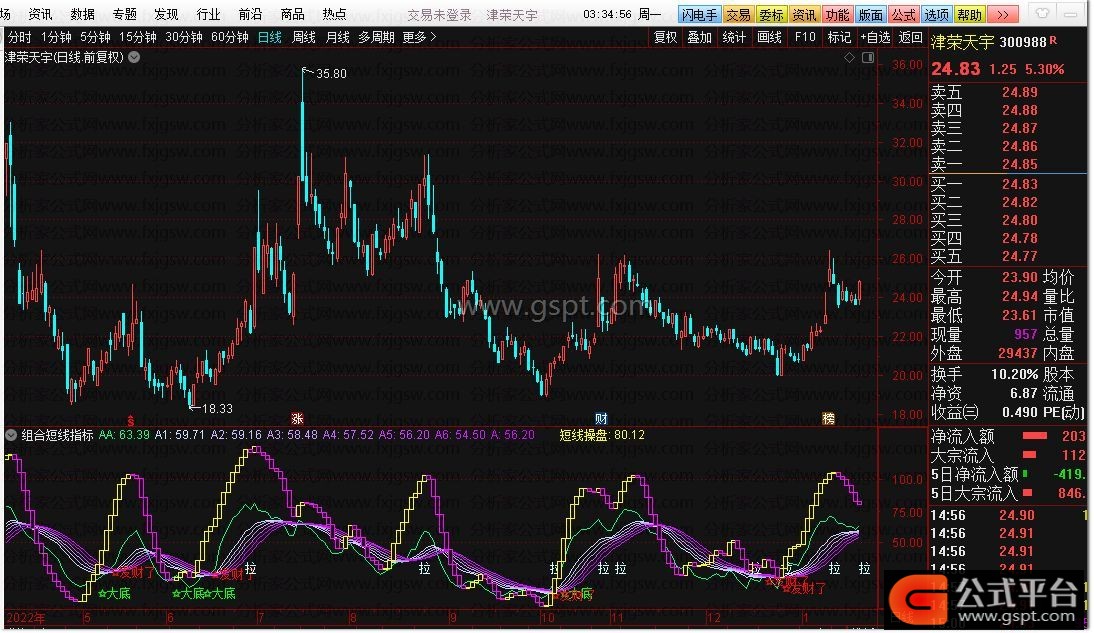Click the yellow 委标 button

(x=771, y=15)
